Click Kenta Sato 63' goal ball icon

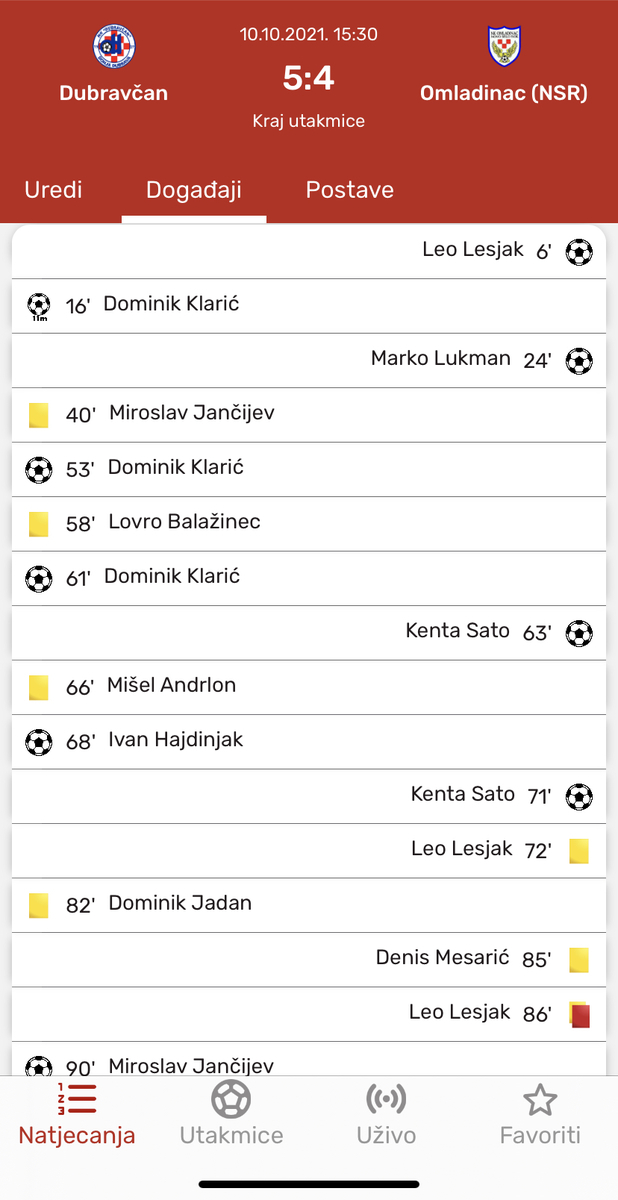coord(579,632)
